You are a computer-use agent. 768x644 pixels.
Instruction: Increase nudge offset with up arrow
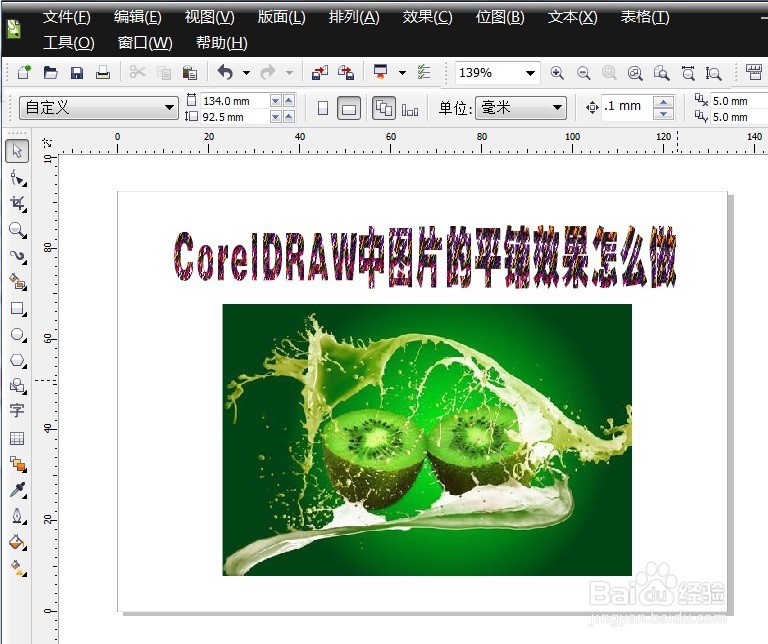coord(663,102)
